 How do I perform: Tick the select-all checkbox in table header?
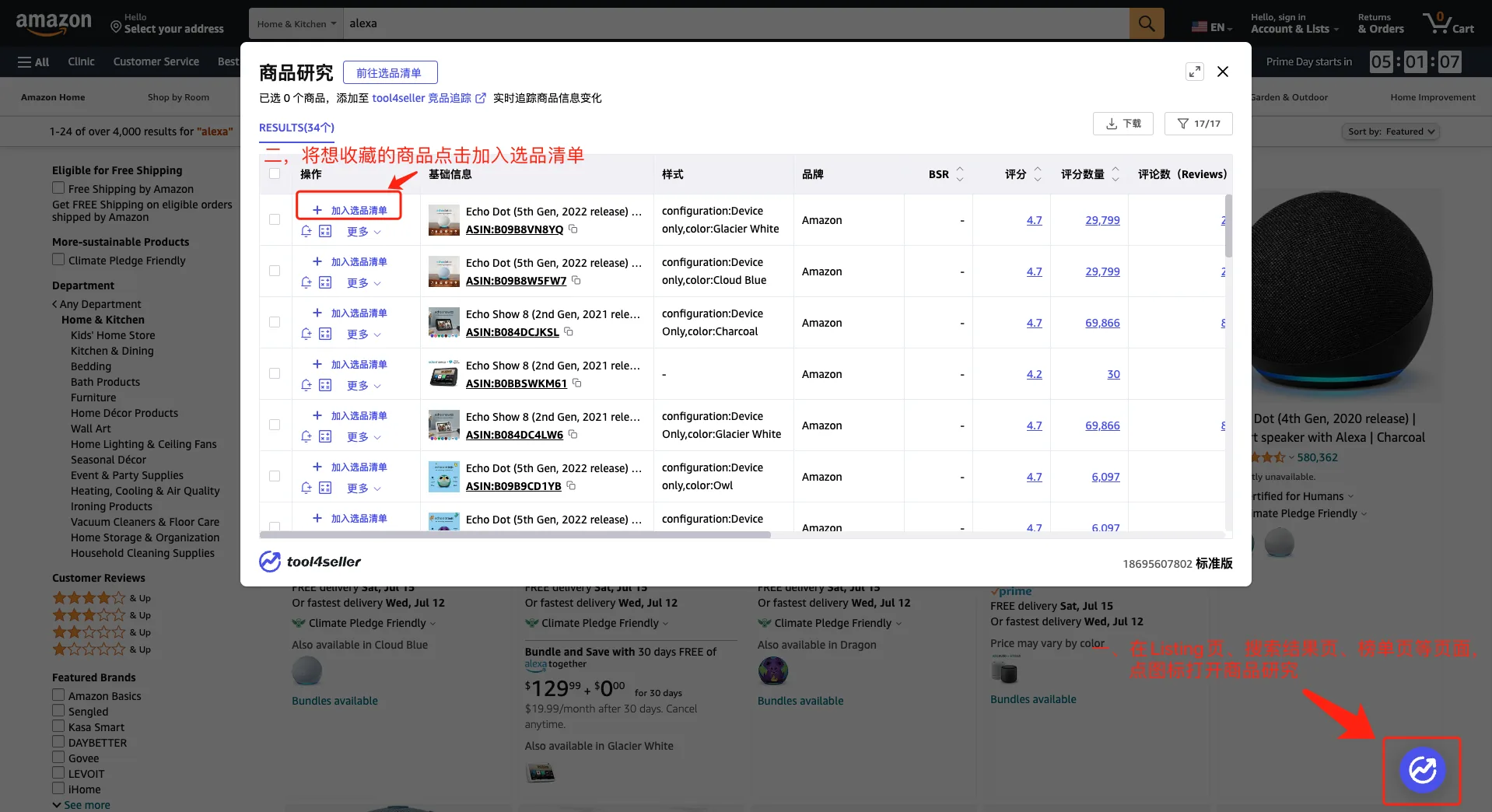(x=275, y=173)
